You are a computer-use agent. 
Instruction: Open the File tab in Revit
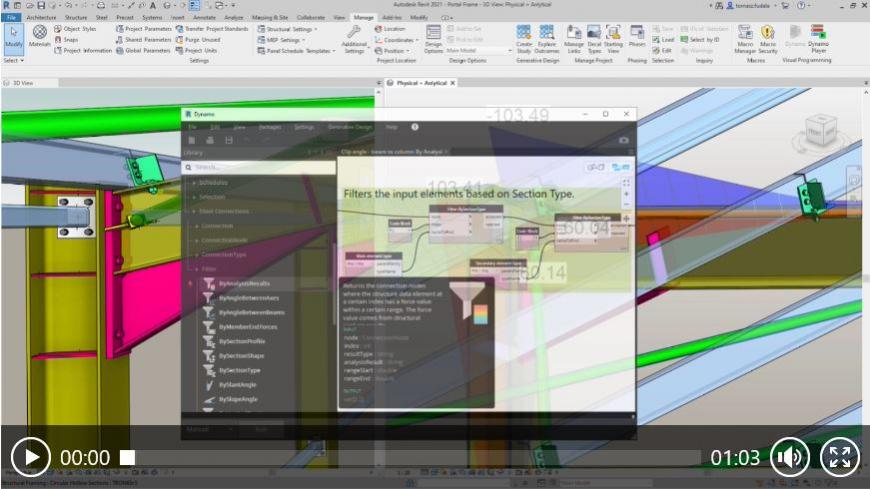[x=11, y=18]
